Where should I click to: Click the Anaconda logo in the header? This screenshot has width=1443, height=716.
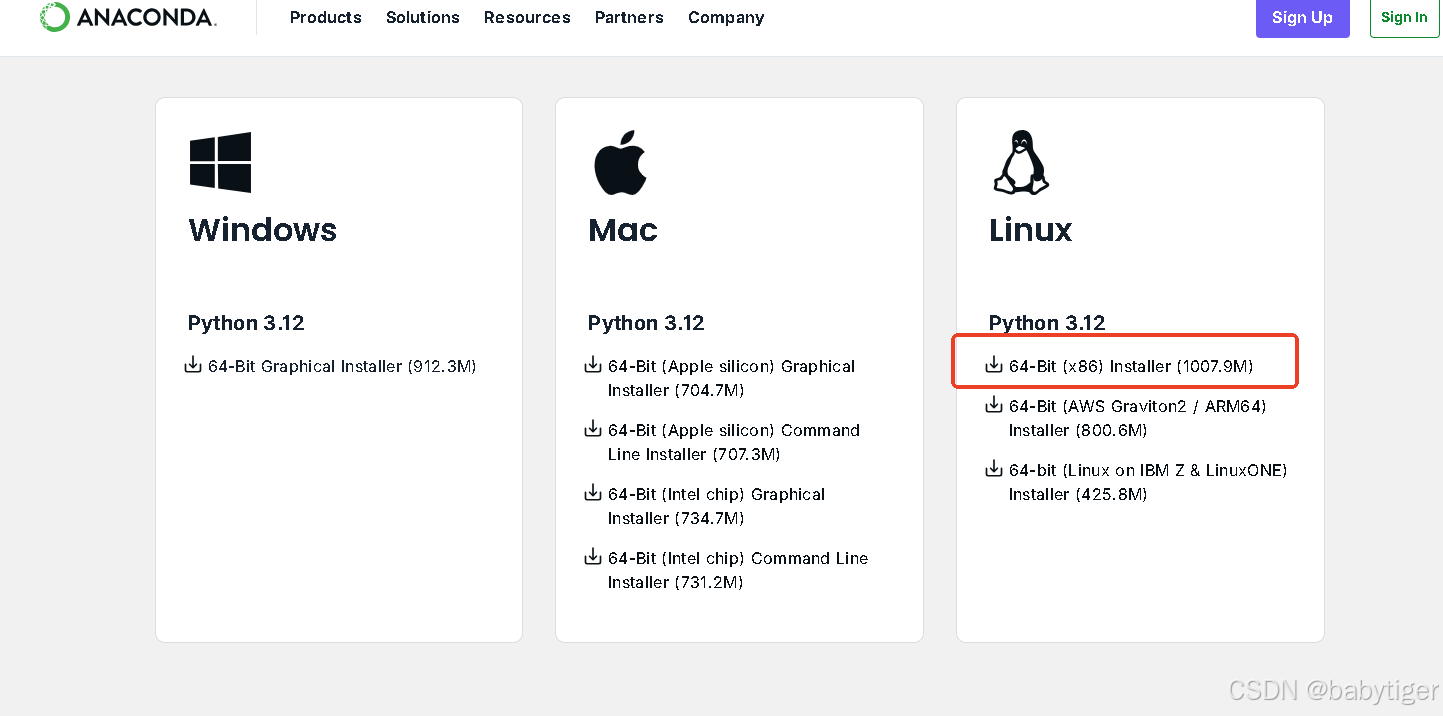128,17
